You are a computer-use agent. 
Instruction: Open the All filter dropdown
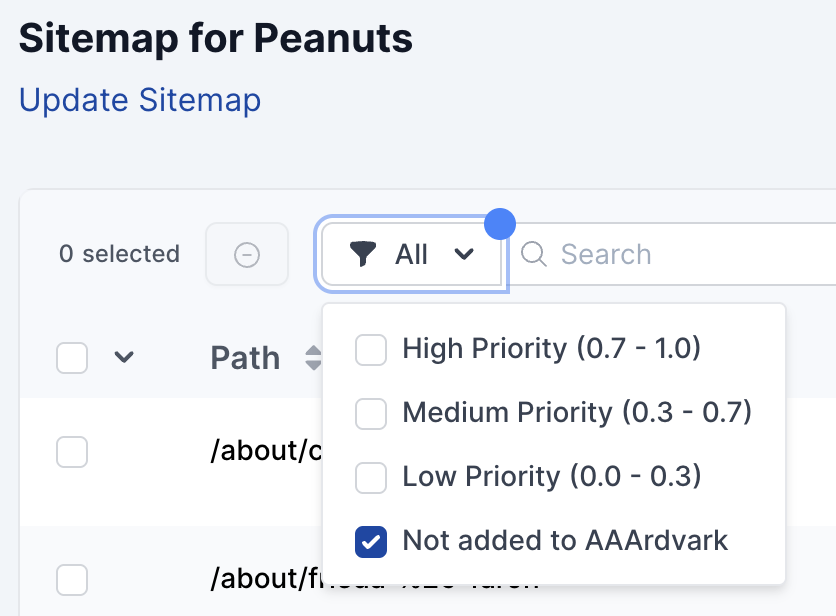click(x=411, y=255)
